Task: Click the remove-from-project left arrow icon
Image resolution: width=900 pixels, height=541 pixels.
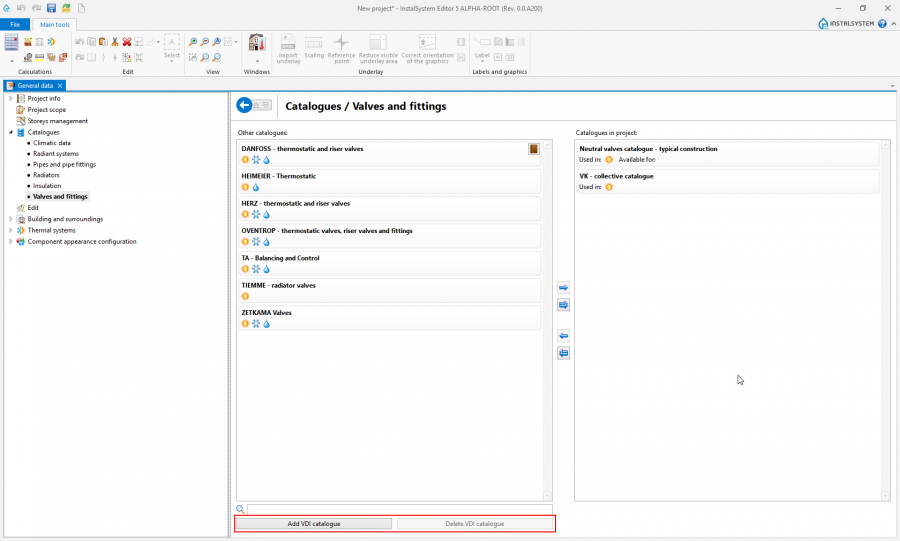Action: (x=563, y=336)
